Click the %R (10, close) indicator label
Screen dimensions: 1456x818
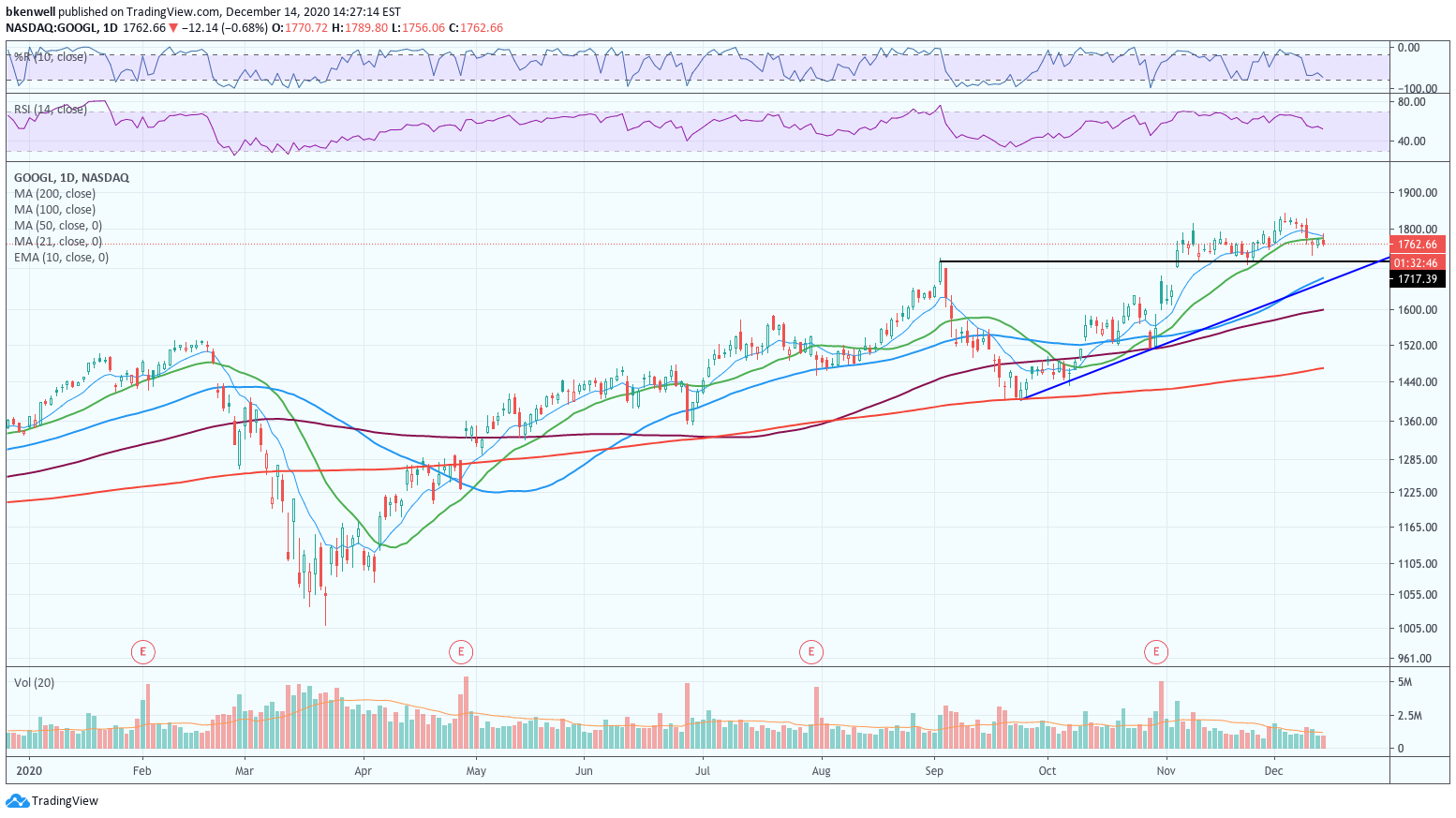click(50, 57)
